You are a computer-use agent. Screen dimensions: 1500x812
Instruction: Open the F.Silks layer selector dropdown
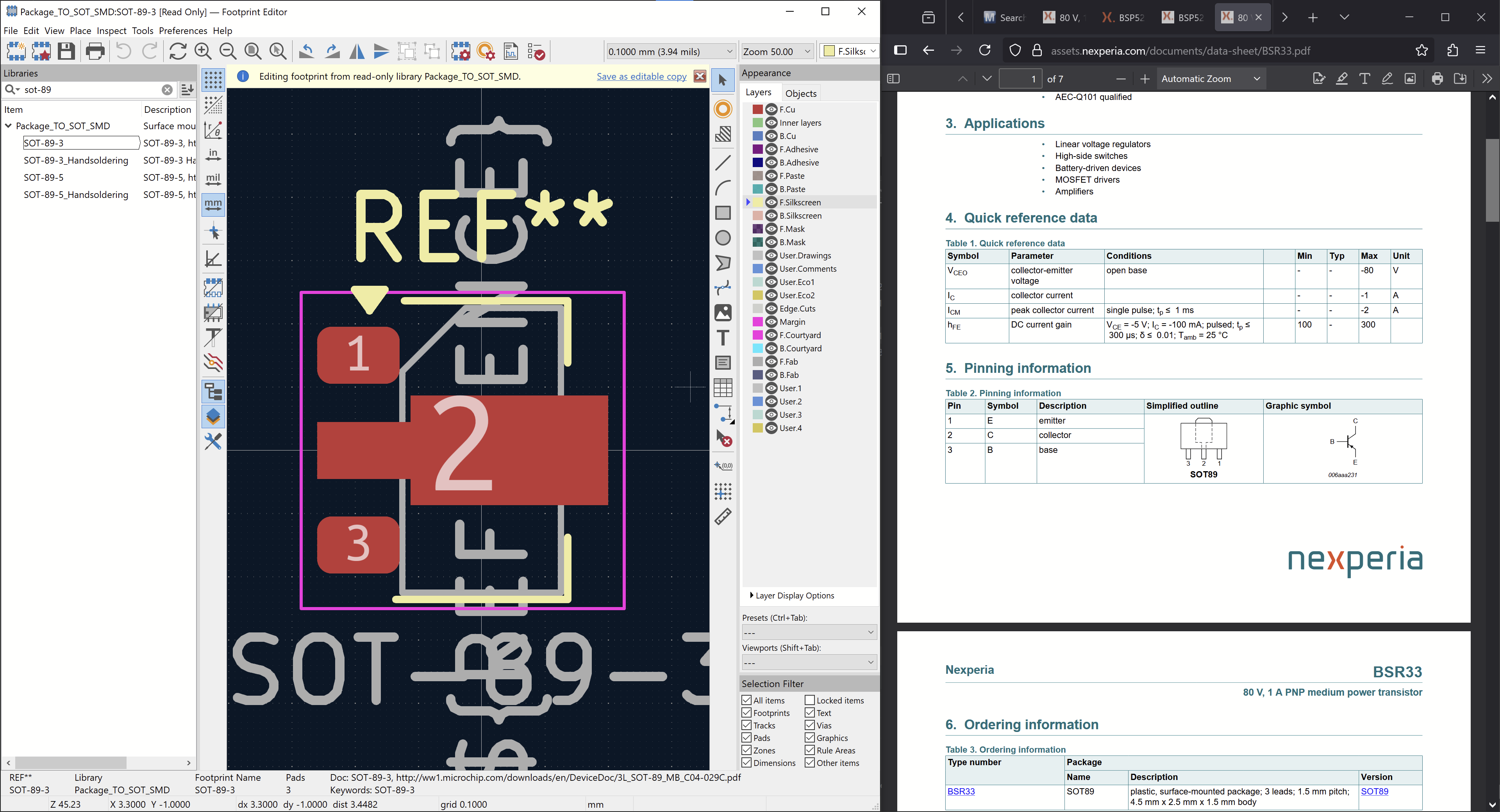click(849, 52)
